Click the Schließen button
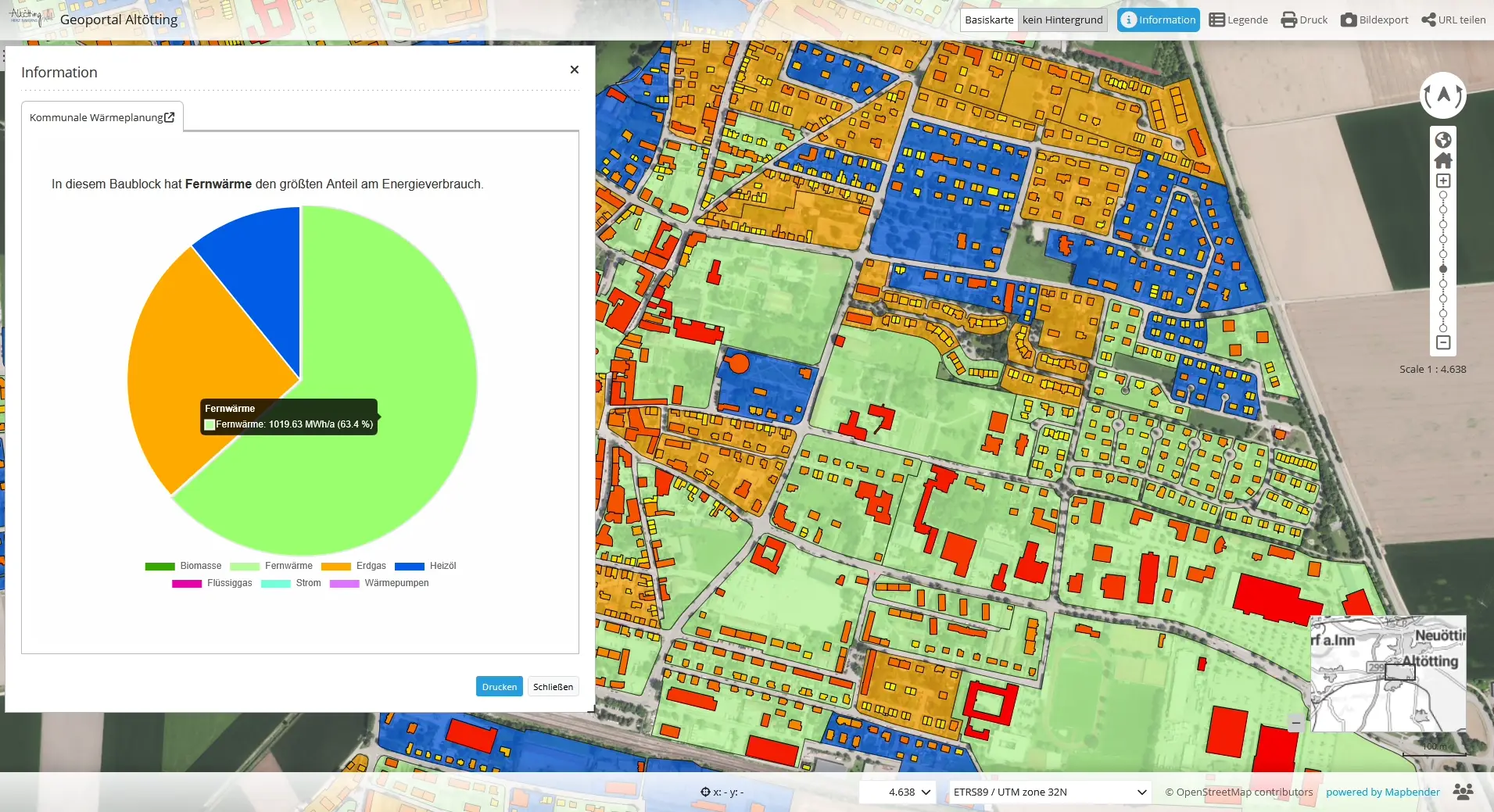Image resolution: width=1494 pixels, height=812 pixels. (554, 687)
